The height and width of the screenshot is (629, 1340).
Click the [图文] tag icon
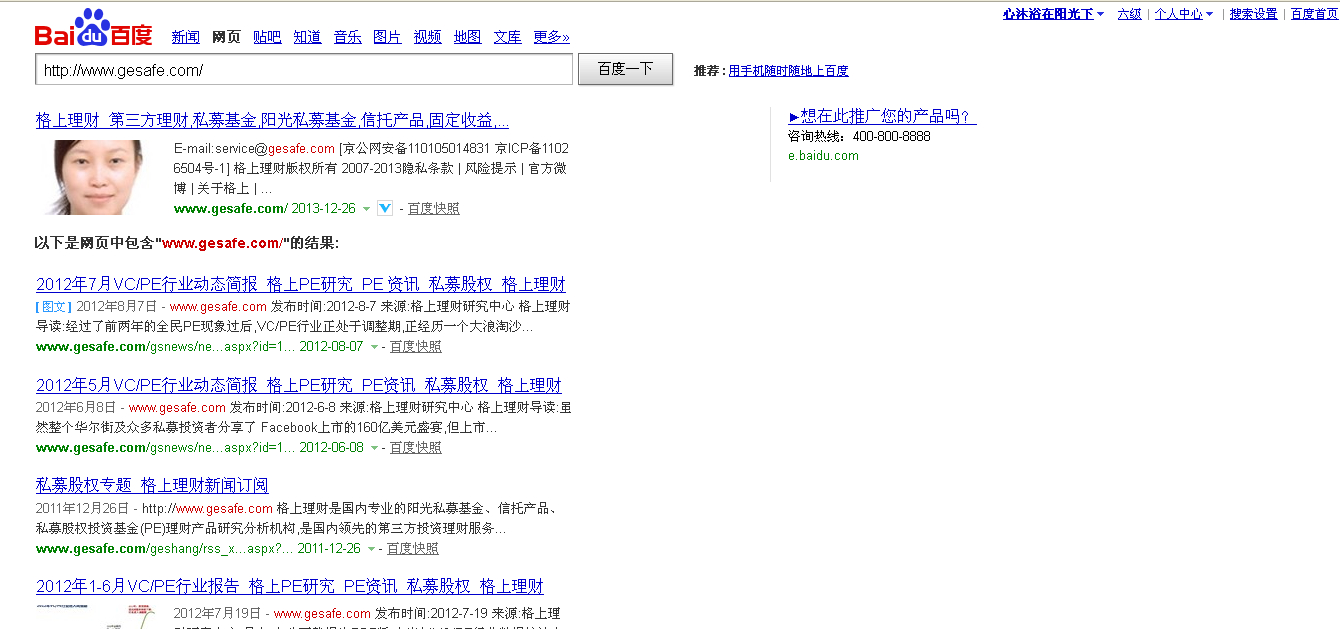coord(54,307)
